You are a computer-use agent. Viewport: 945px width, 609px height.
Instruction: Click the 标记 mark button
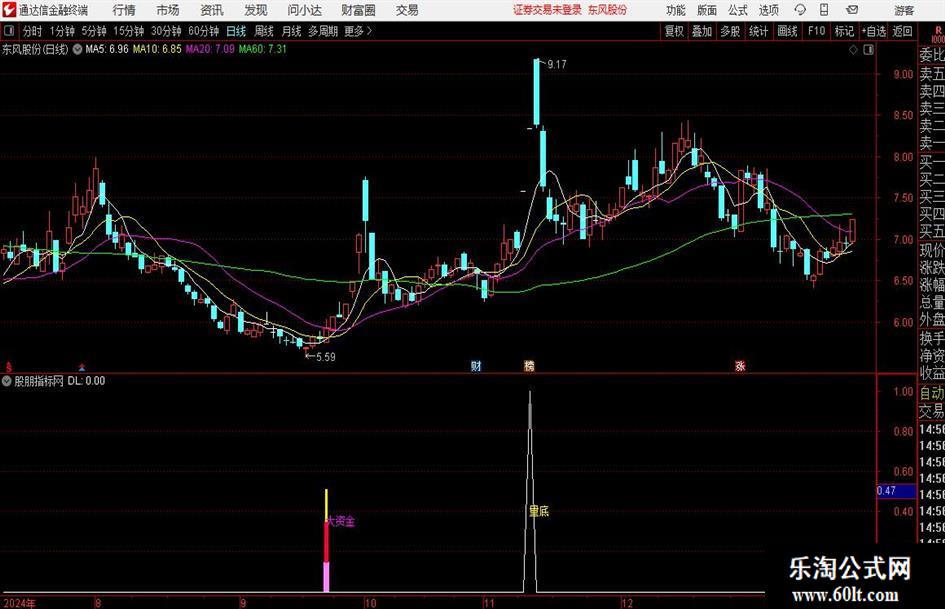(x=844, y=31)
